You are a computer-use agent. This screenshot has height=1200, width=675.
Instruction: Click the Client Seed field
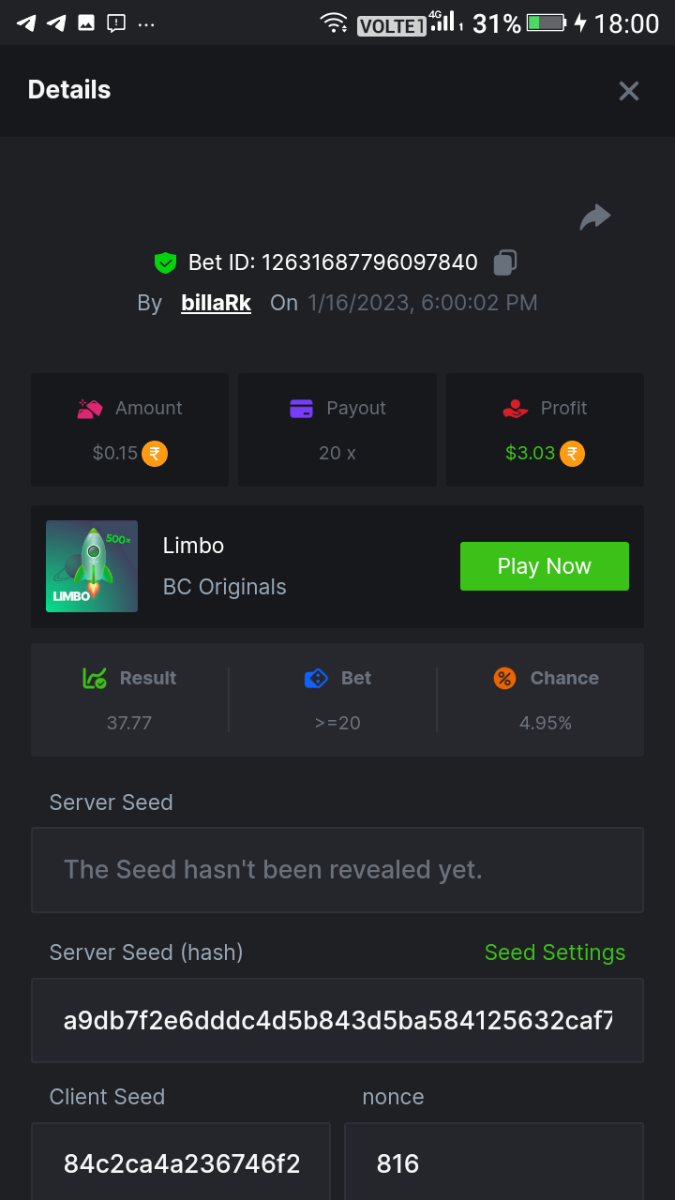coord(181,1163)
